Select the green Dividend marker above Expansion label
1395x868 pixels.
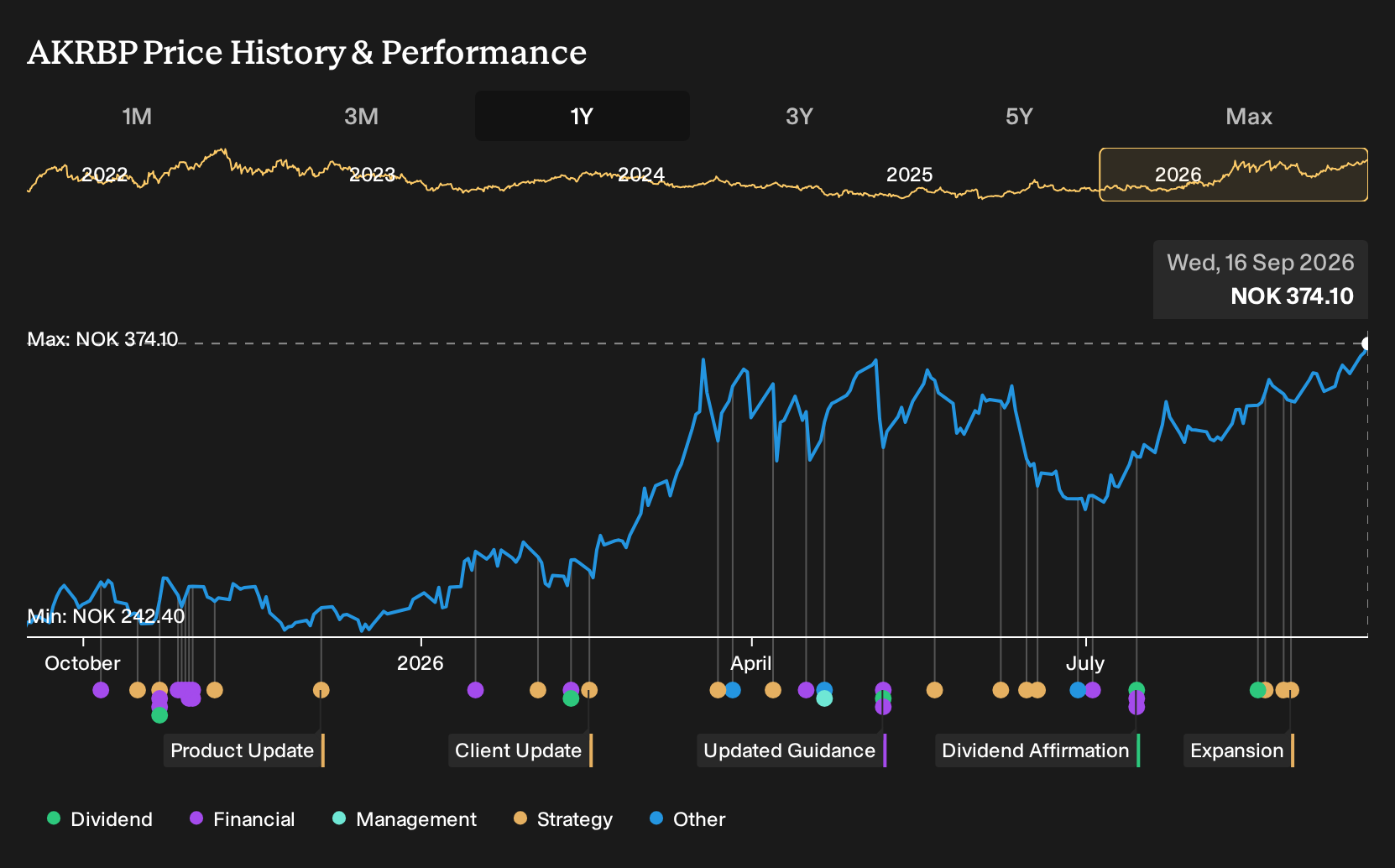point(1257,690)
